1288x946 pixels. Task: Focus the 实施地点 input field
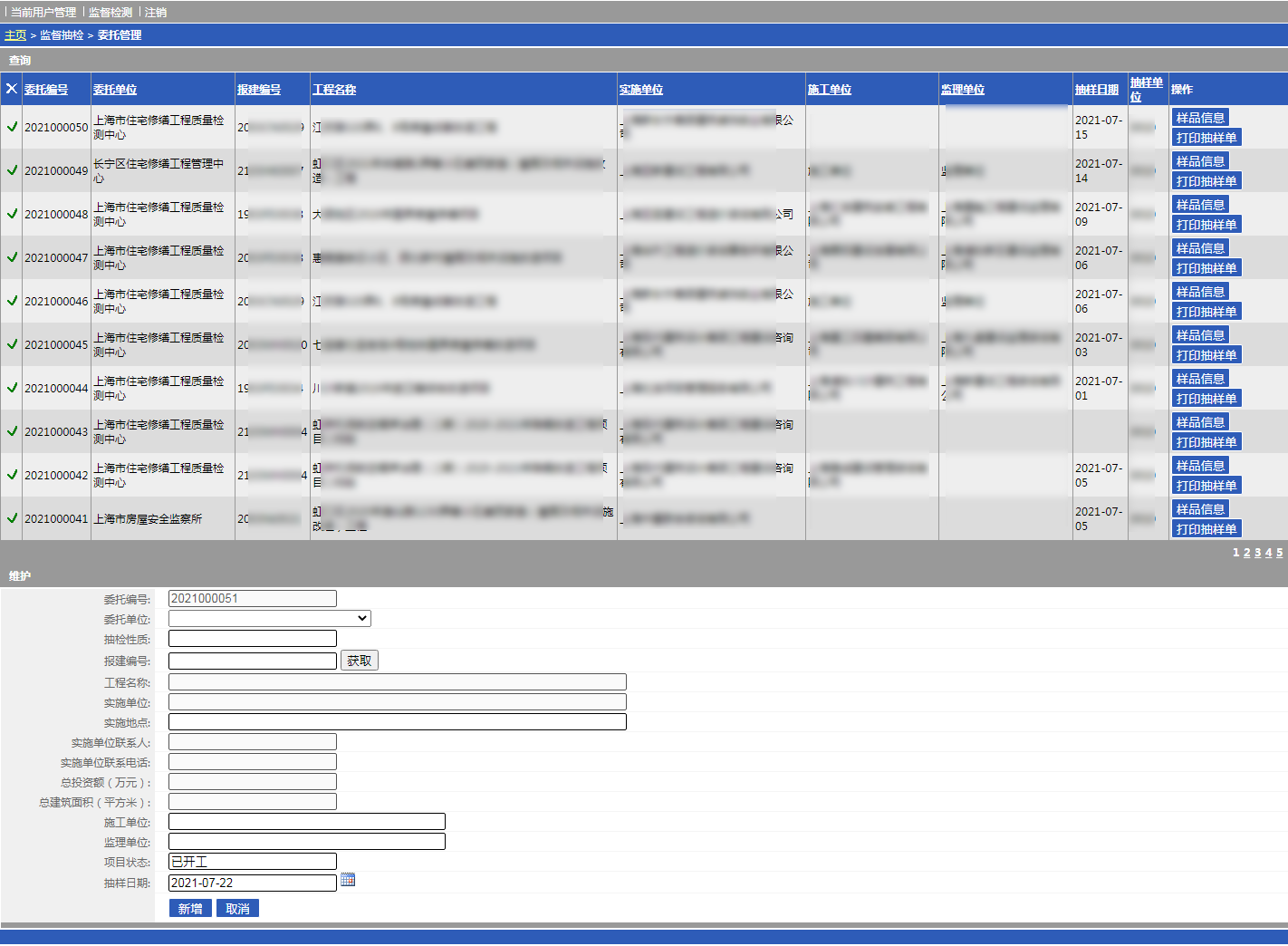point(398,722)
